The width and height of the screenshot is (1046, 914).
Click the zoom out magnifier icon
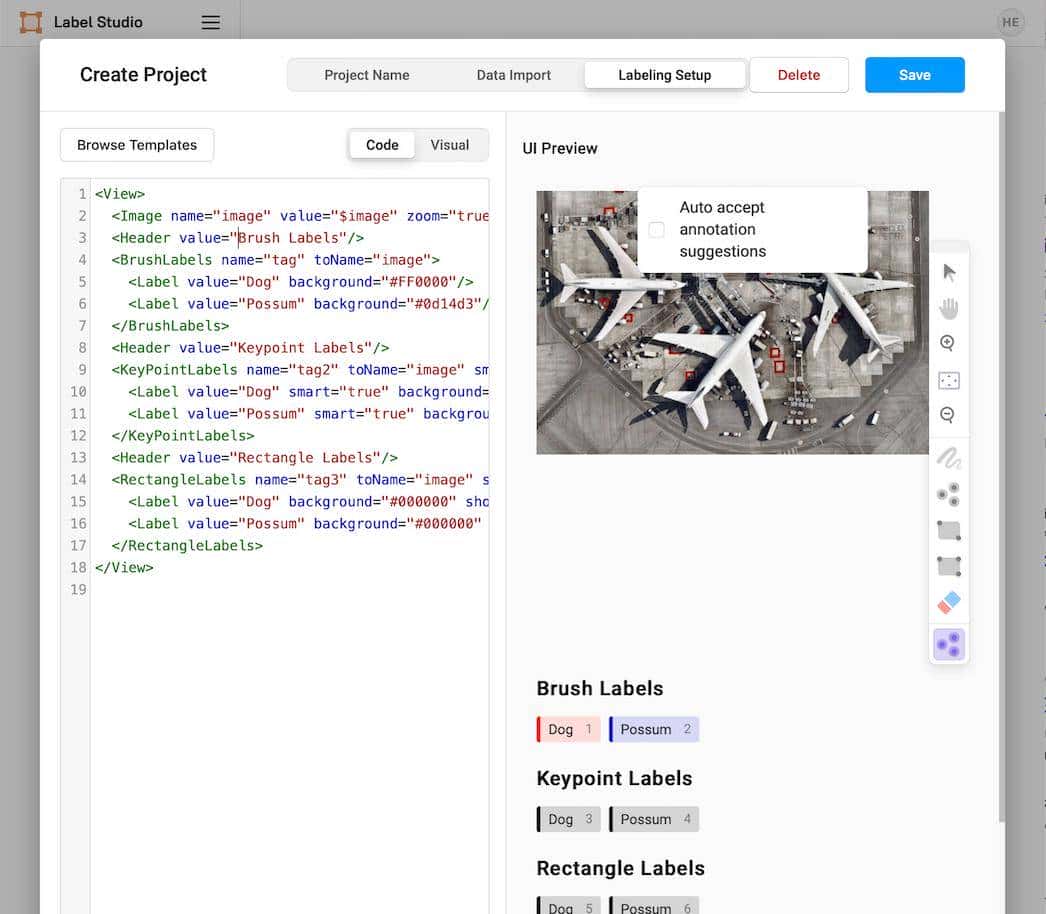(x=948, y=415)
